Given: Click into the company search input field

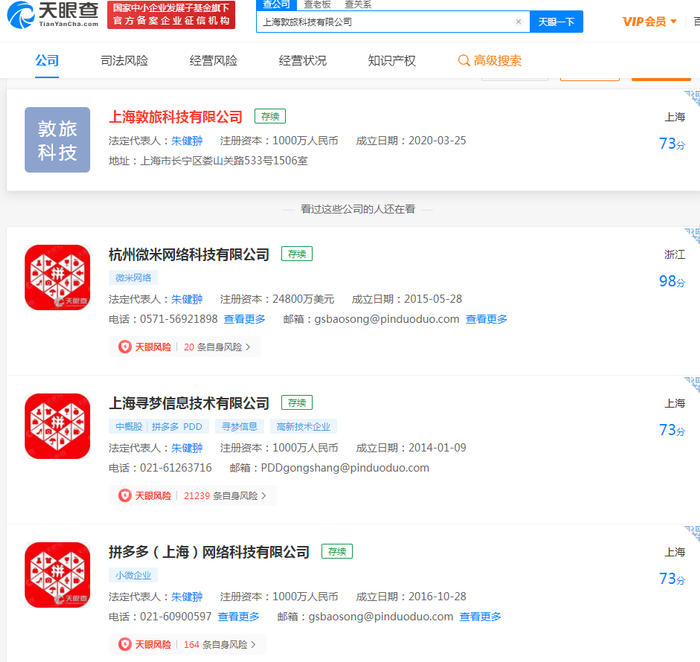Looking at the screenshot, I should point(386,21).
